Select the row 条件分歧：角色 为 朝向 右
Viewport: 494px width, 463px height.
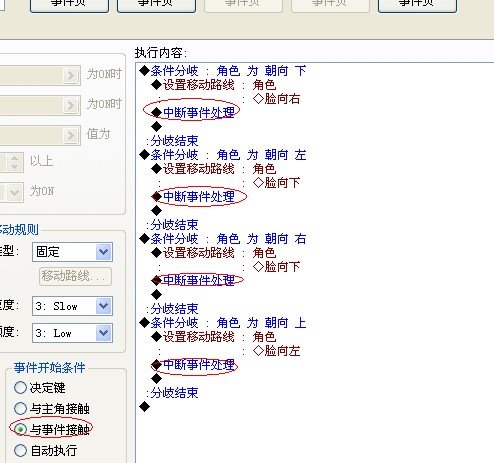point(223,239)
